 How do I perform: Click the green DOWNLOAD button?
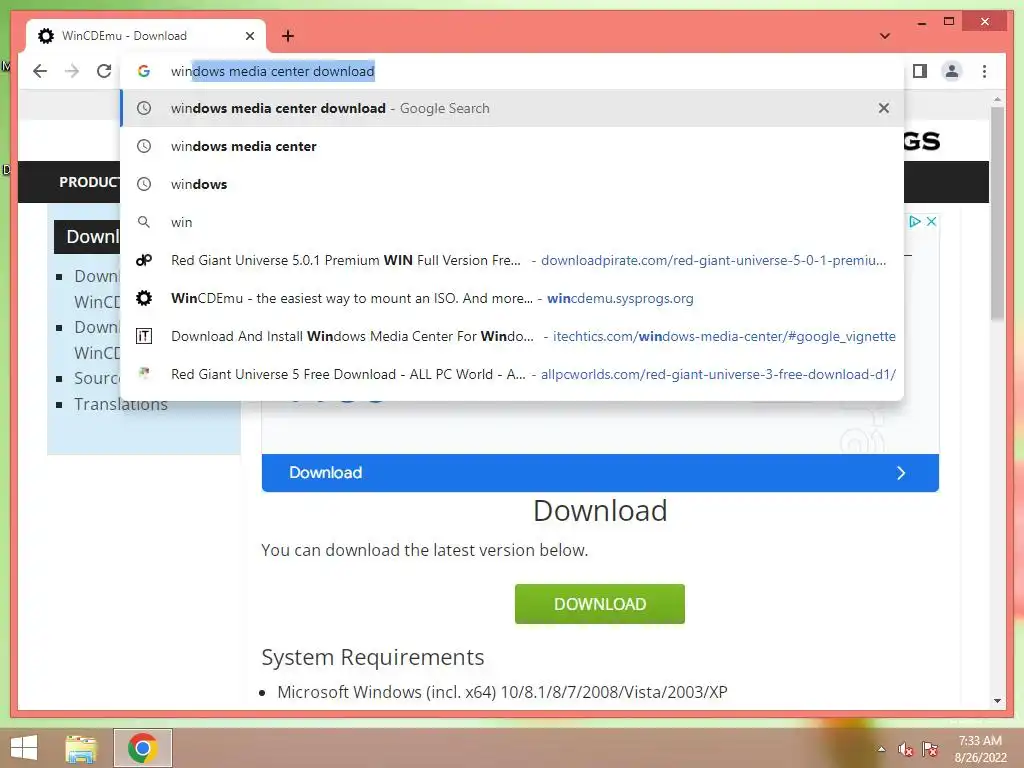[600, 604]
